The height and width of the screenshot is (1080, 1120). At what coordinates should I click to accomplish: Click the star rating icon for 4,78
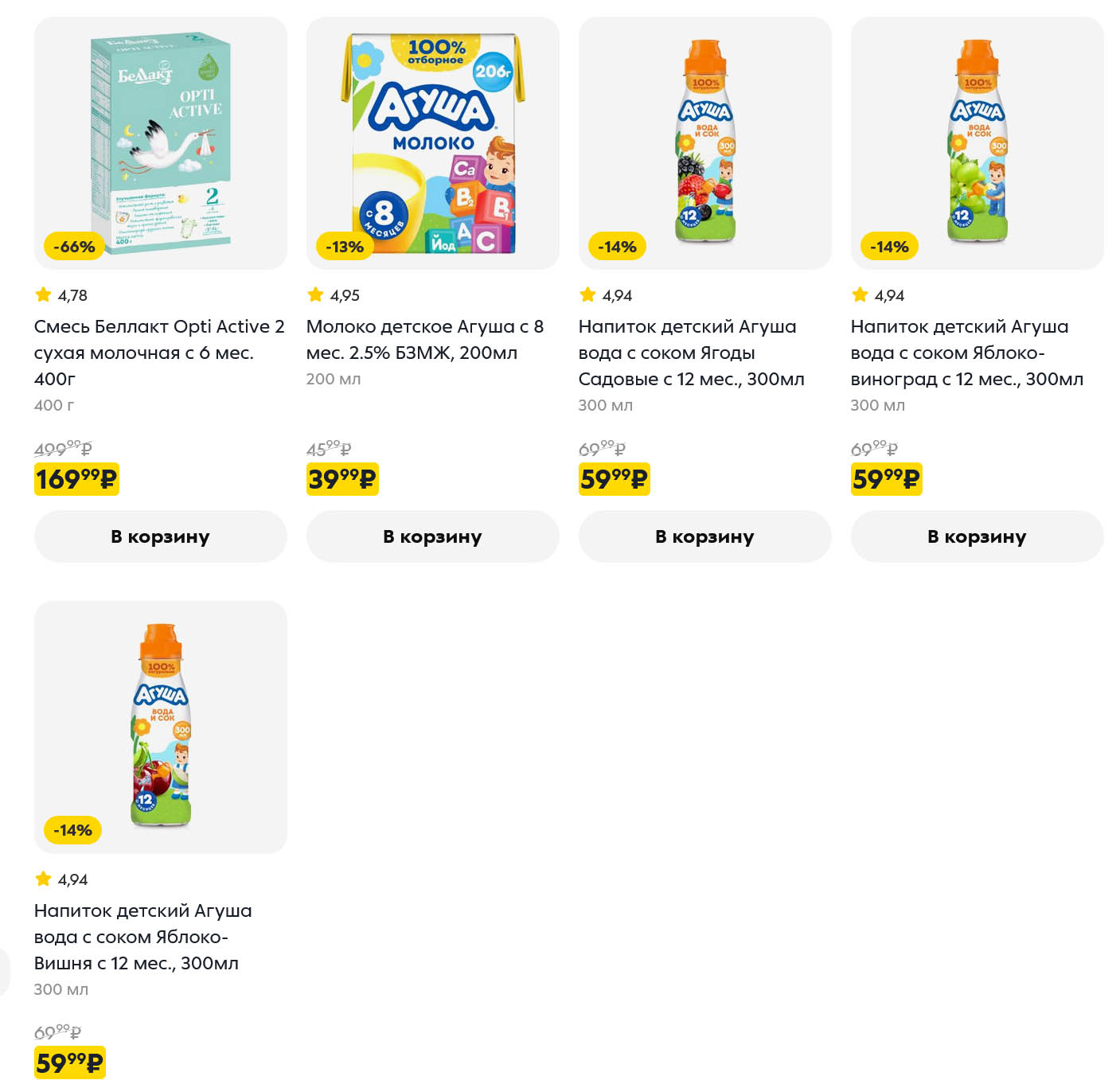coord(43,294)
